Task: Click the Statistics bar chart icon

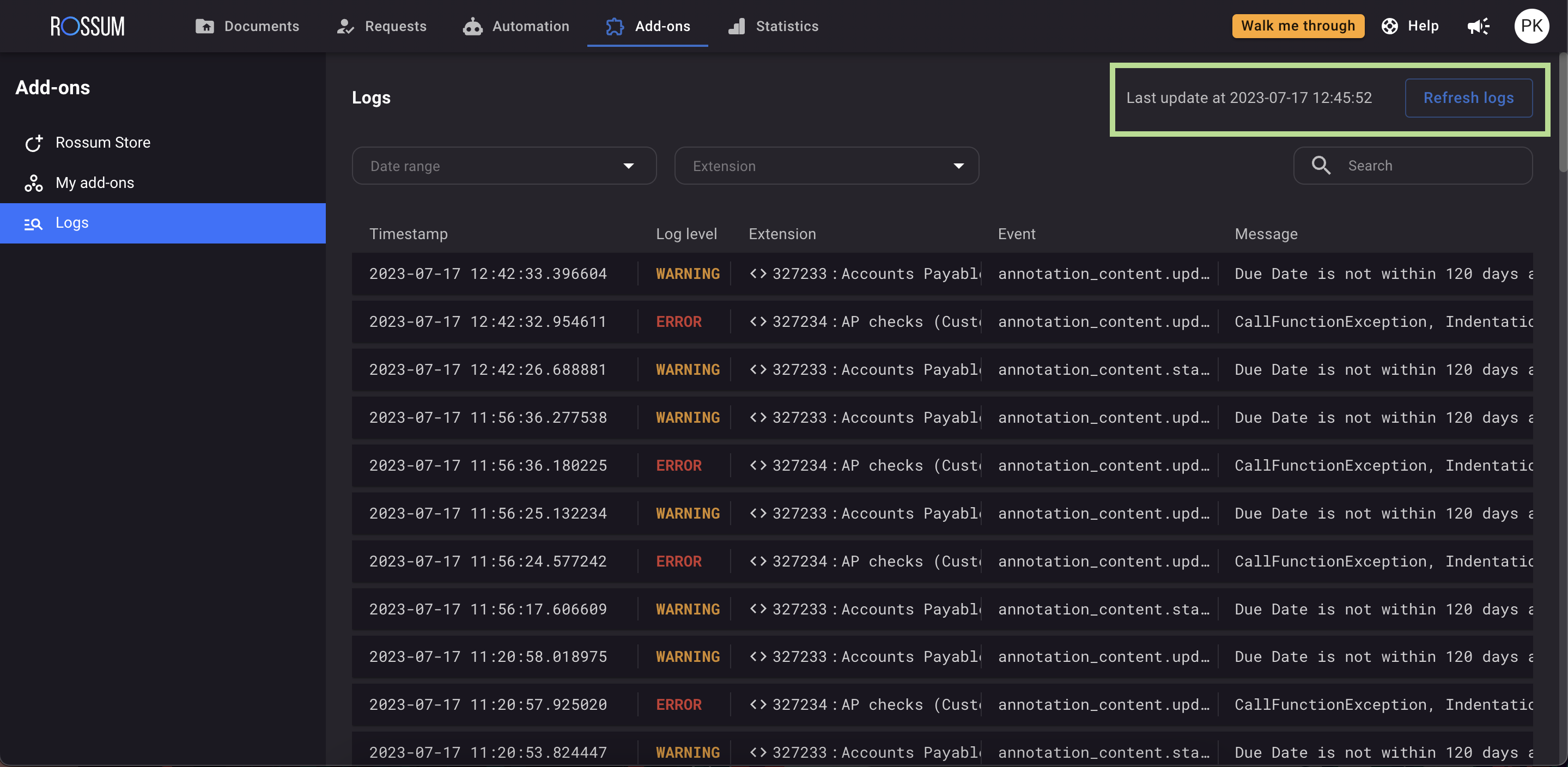Action: point(737,26)
